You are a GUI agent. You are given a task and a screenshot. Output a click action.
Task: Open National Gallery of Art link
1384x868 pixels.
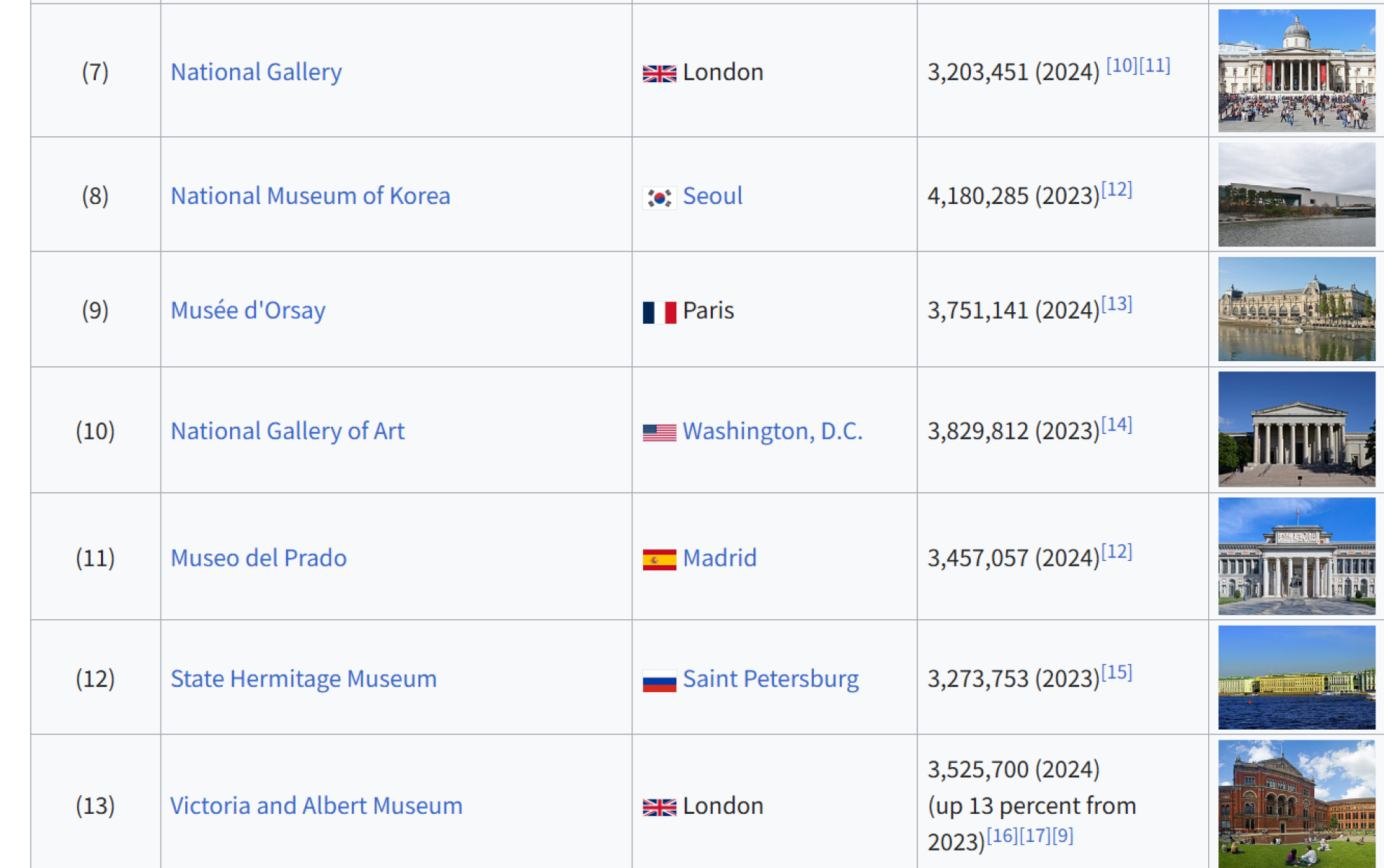[287, 431]
